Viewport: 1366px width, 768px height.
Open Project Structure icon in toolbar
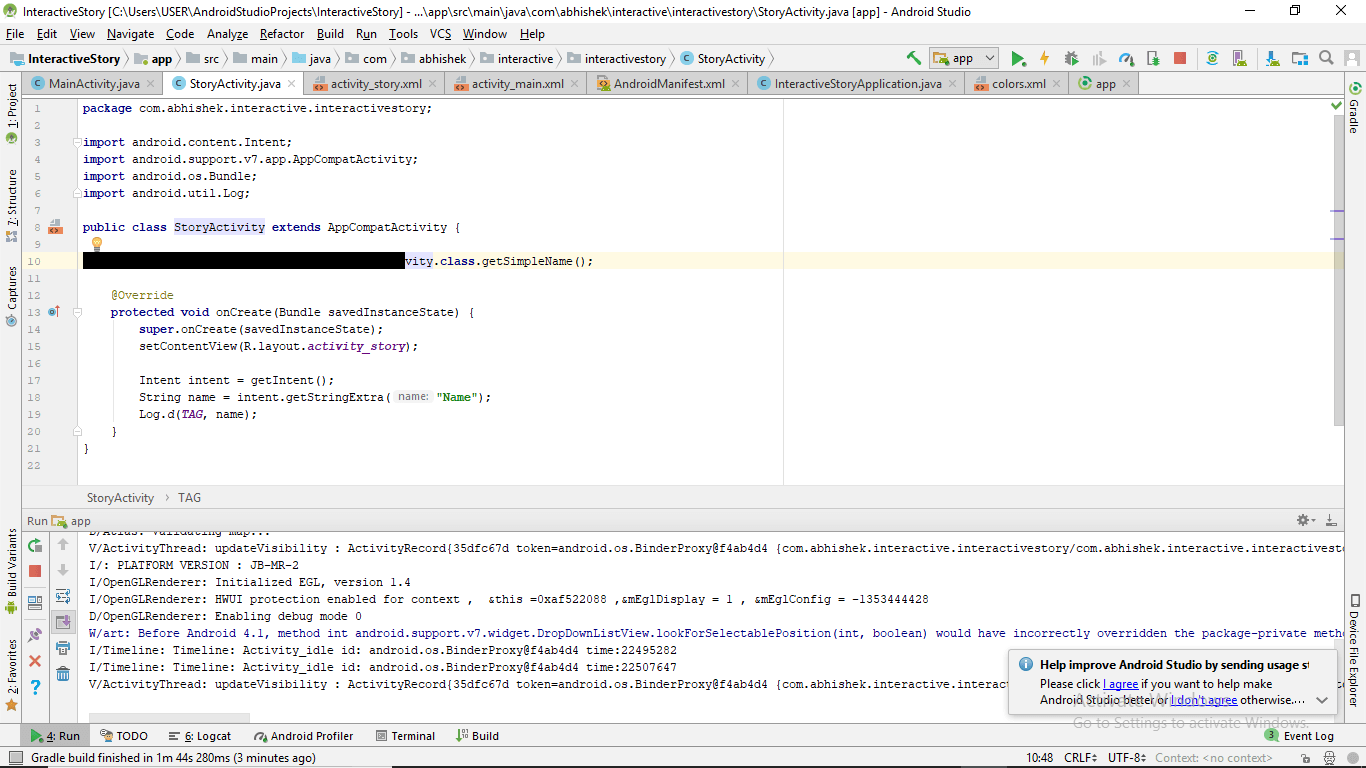click(1299, 58)
